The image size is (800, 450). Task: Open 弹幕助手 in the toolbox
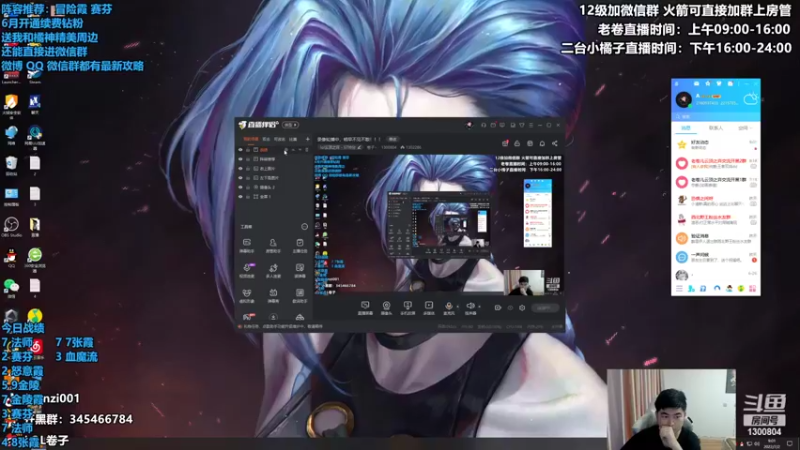[247, 245]
